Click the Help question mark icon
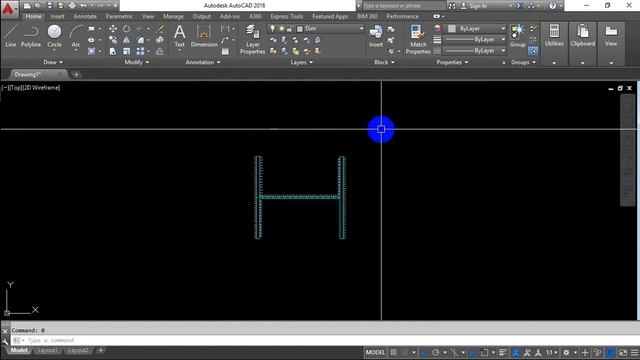This screenshot has width=640, height=360. click(552, 6)
